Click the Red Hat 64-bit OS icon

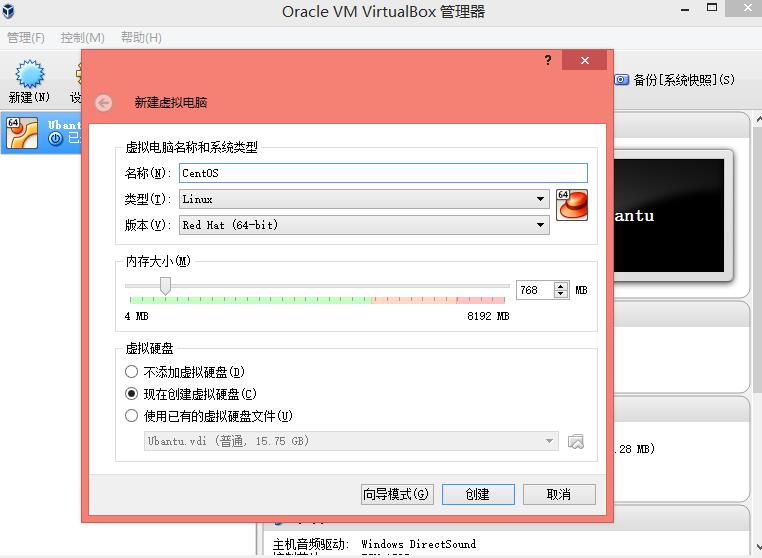pos(572,205)
